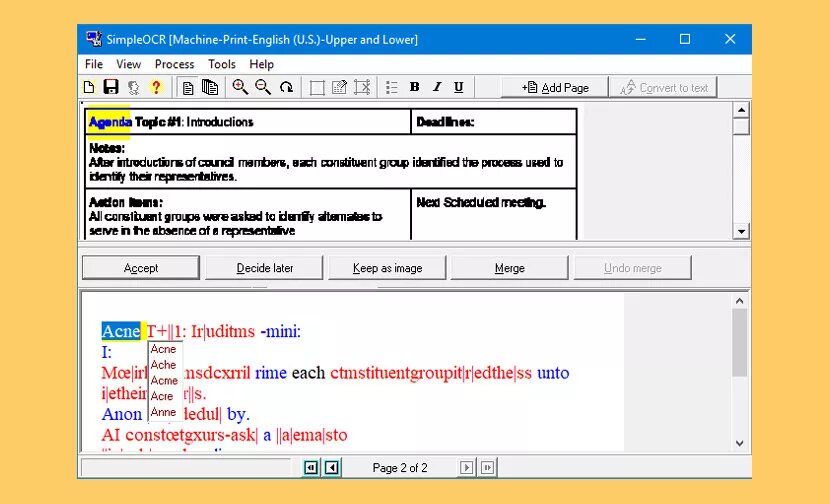The height and width of the screenshot is (504, 830).
Task: Click the Merge button
Action: pyautogui.click(x=510, y=268)
